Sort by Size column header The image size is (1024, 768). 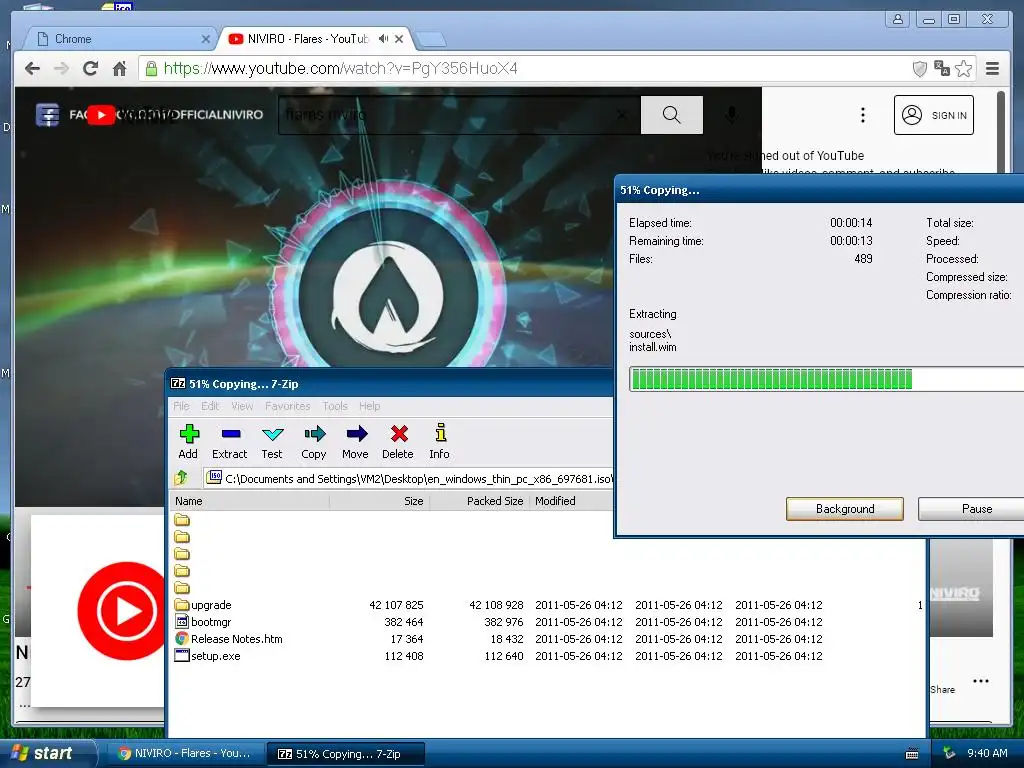(379, 501)
